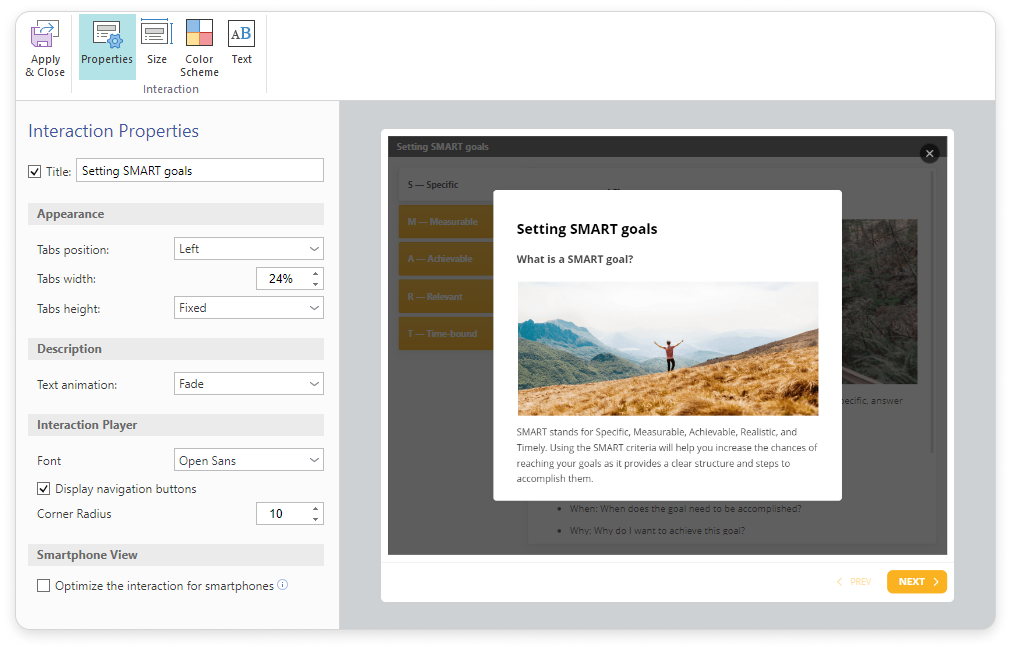The height and width of the screenshot is (649, 1011).
Task: Switch to the T — Time-bound tab
Action: tap(445, 334)
